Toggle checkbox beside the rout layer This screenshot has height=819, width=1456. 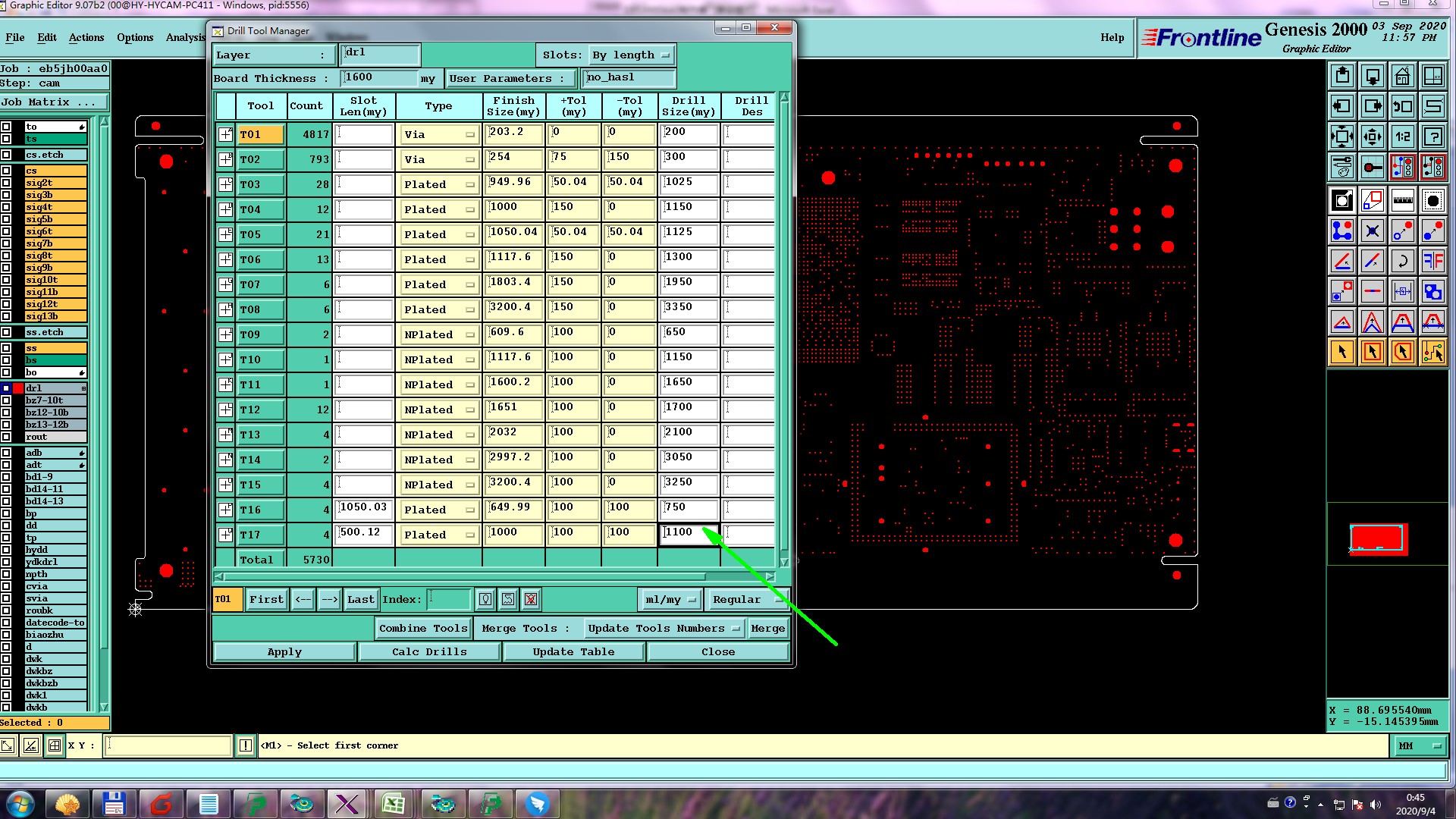(6, 437)
